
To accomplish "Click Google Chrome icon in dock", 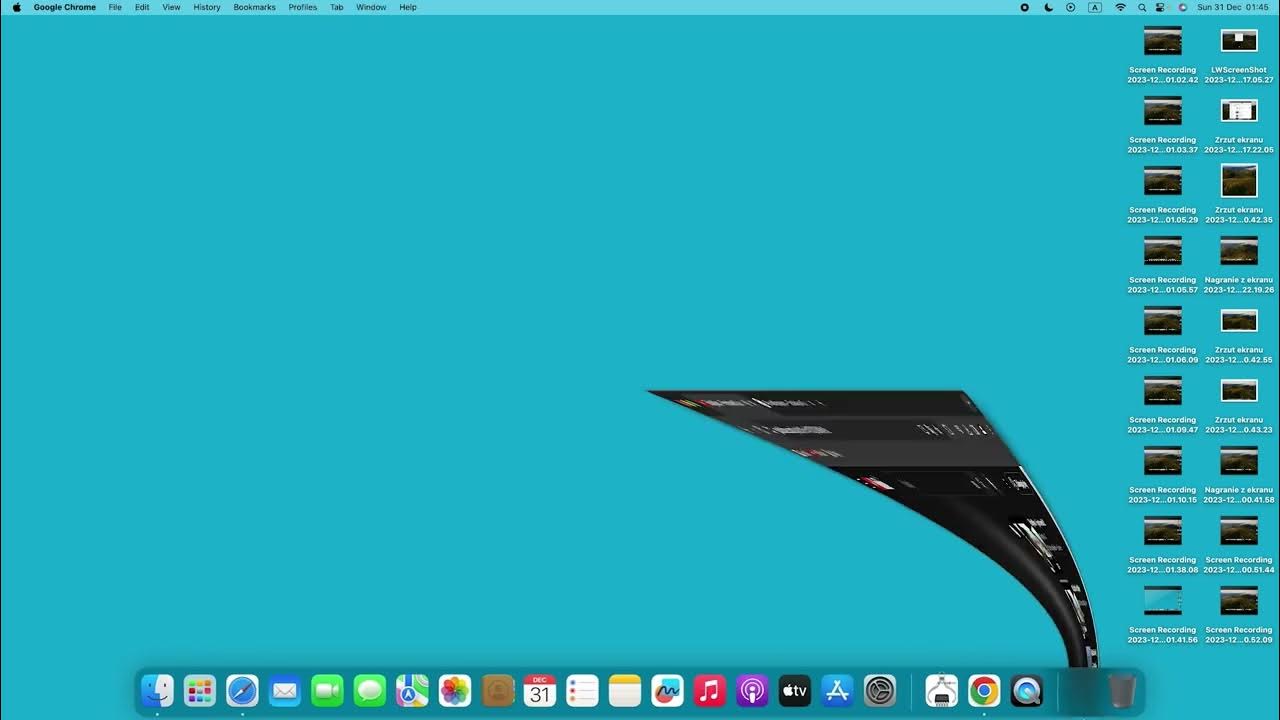I will click(x=984, y=691).
